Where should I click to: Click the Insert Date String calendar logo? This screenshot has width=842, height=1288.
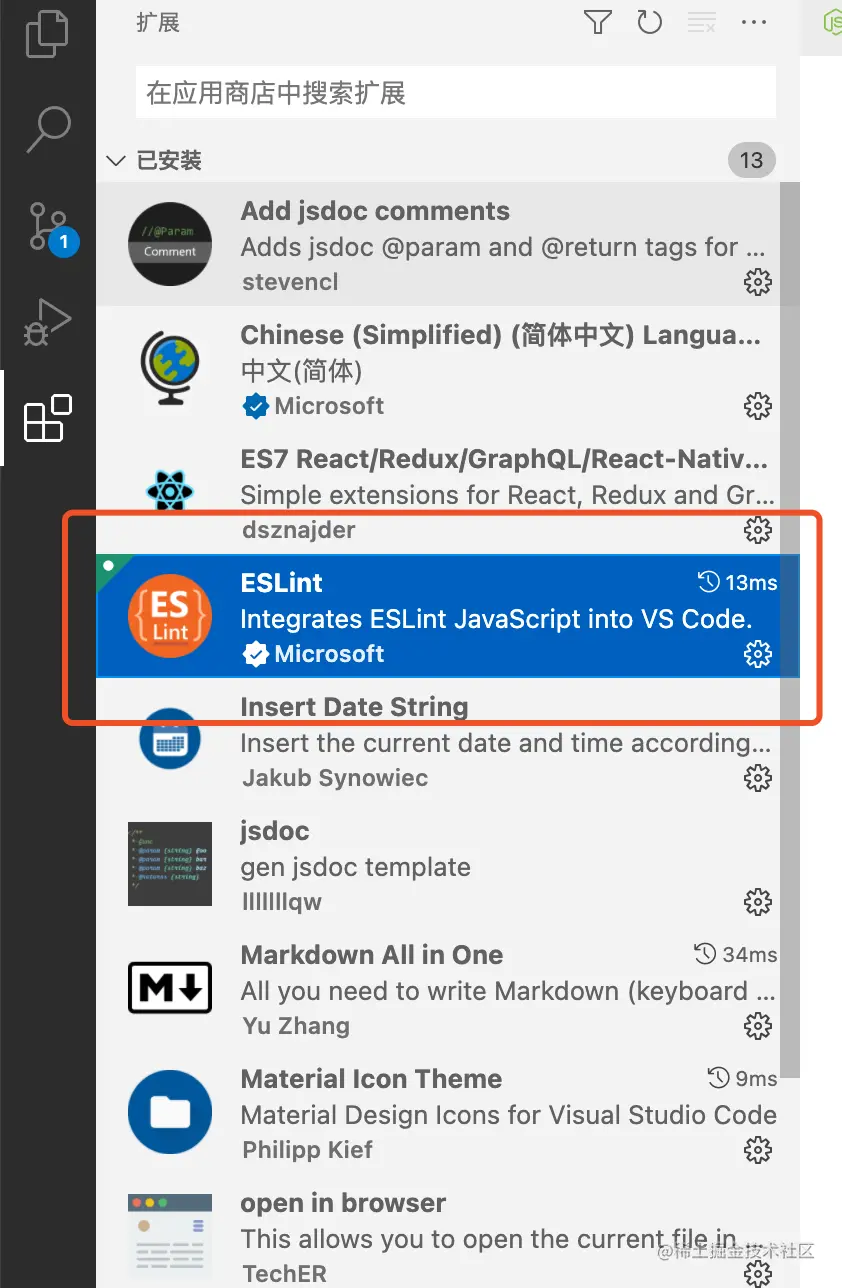click(x=170, y=740)
